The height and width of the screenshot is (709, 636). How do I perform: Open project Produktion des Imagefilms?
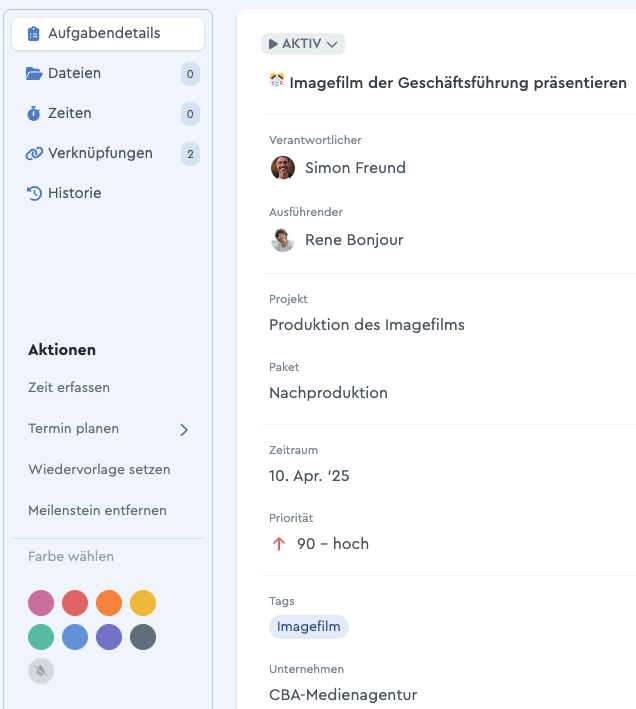[x=367, y=325]
